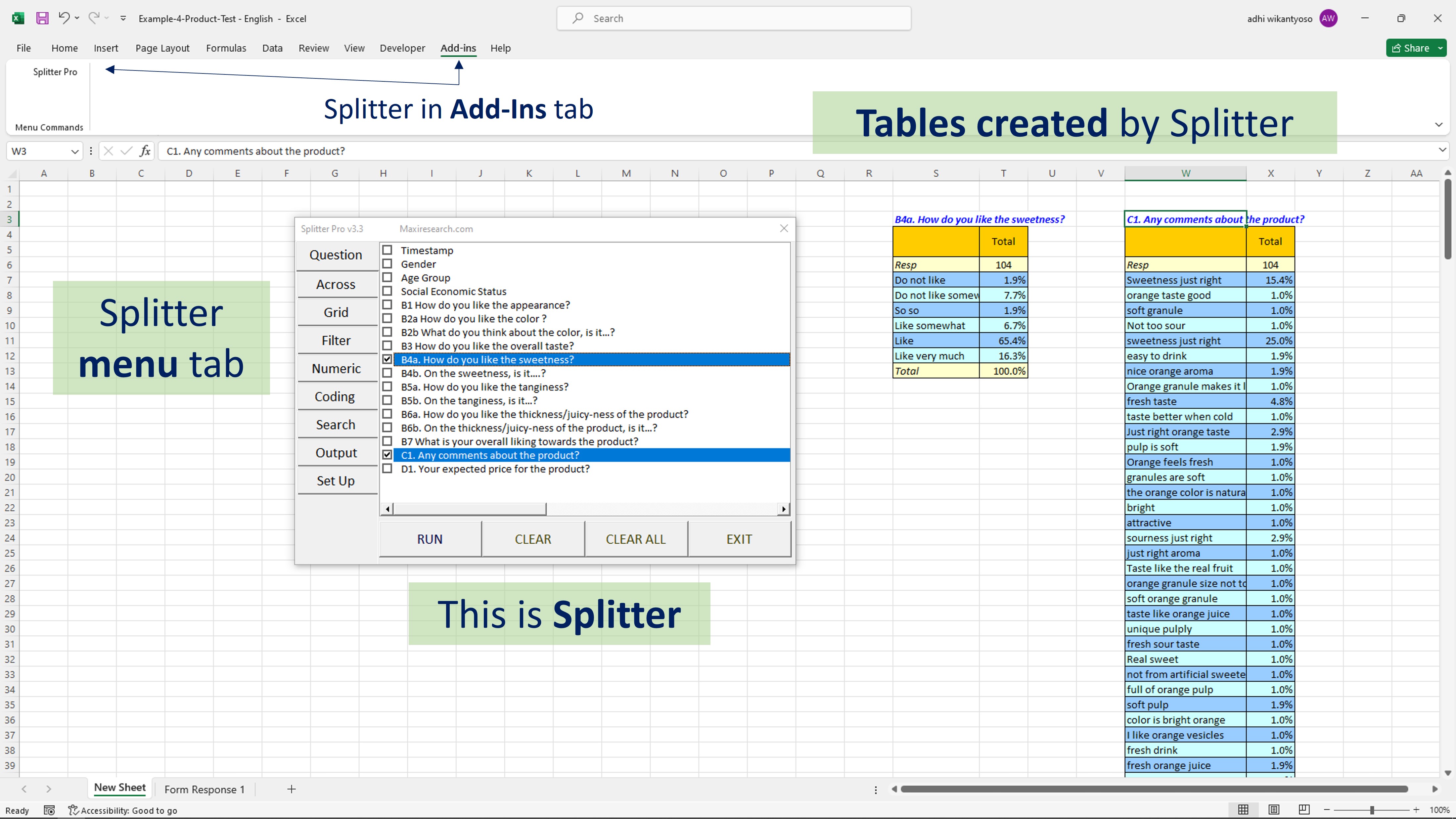Screen dimensions: 1456x819
Task: Click the previous sheet navigation arrow
Action: coord(24,789)
